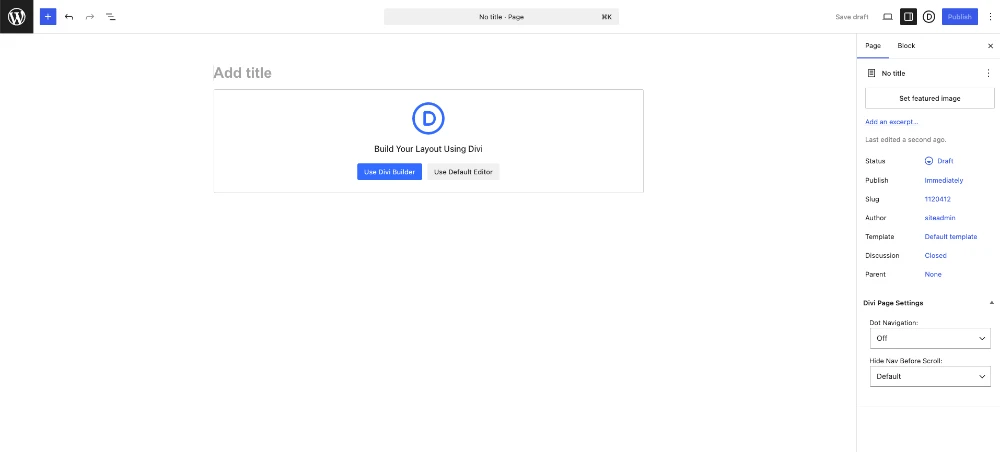Switch to the Block tab
The height and width of the screenshot is (452, 1000).
(906, 46)
